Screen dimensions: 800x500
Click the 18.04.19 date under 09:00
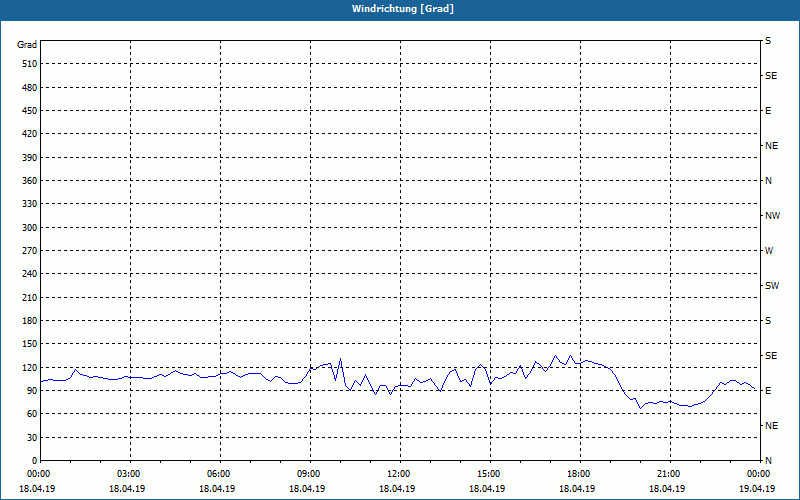(307, 489)
